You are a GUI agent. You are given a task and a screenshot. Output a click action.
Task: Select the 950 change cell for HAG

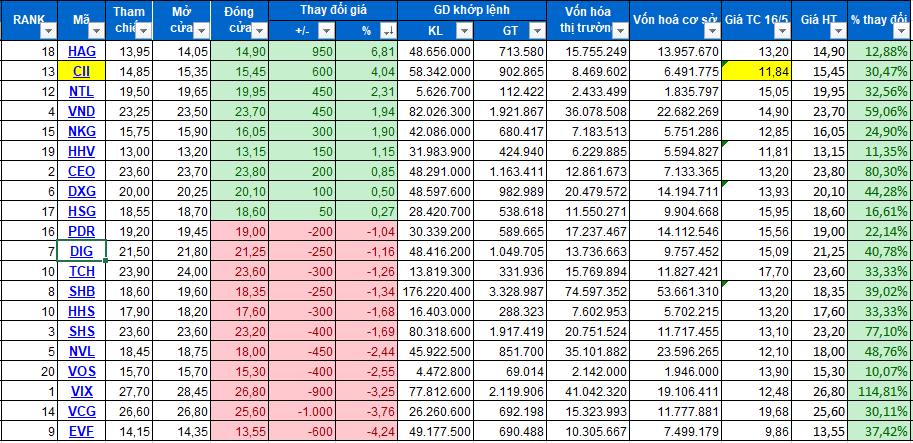pos(303,52)
